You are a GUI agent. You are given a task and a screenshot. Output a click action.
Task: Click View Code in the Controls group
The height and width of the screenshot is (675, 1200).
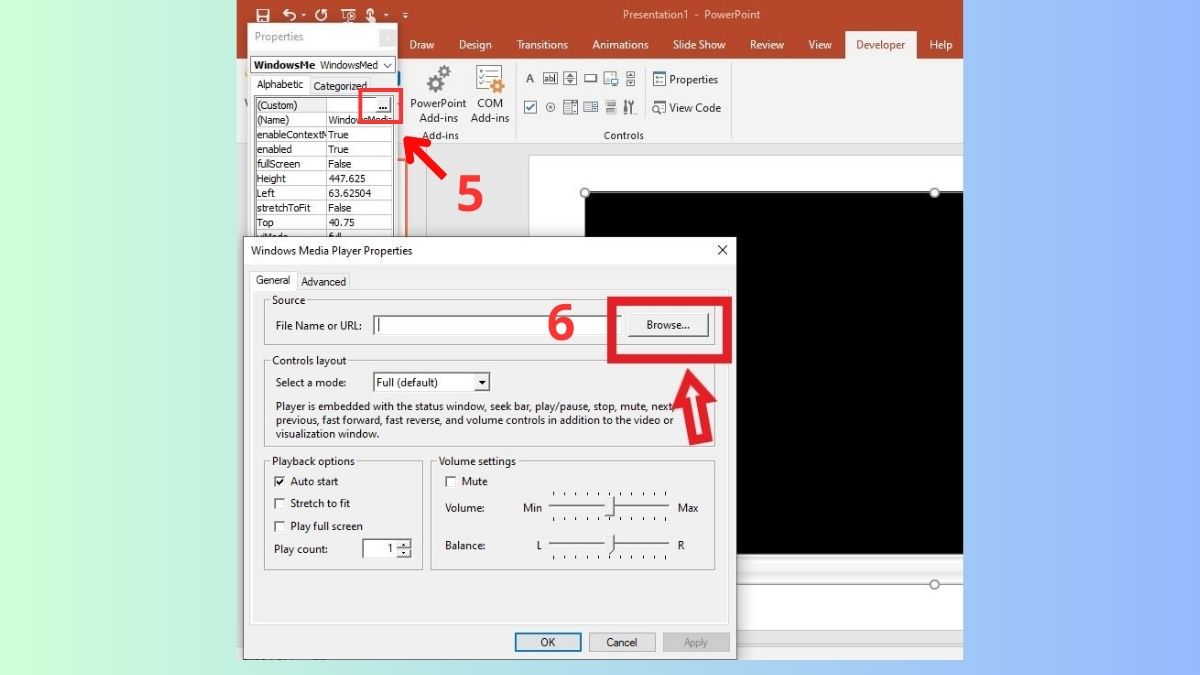[x=686, y=108]
